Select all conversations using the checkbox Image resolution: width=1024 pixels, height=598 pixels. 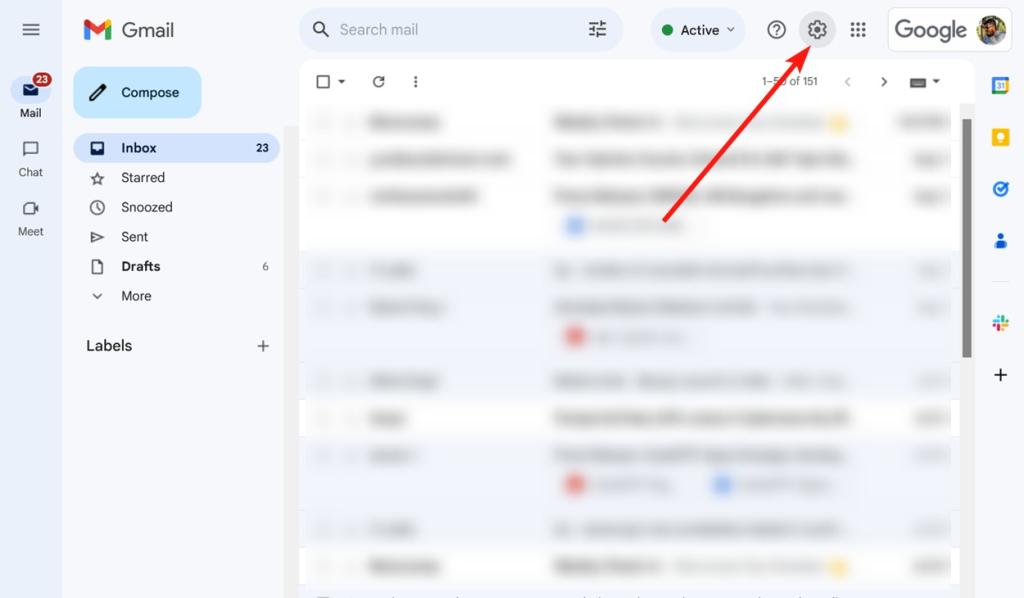tap(322, 81)
